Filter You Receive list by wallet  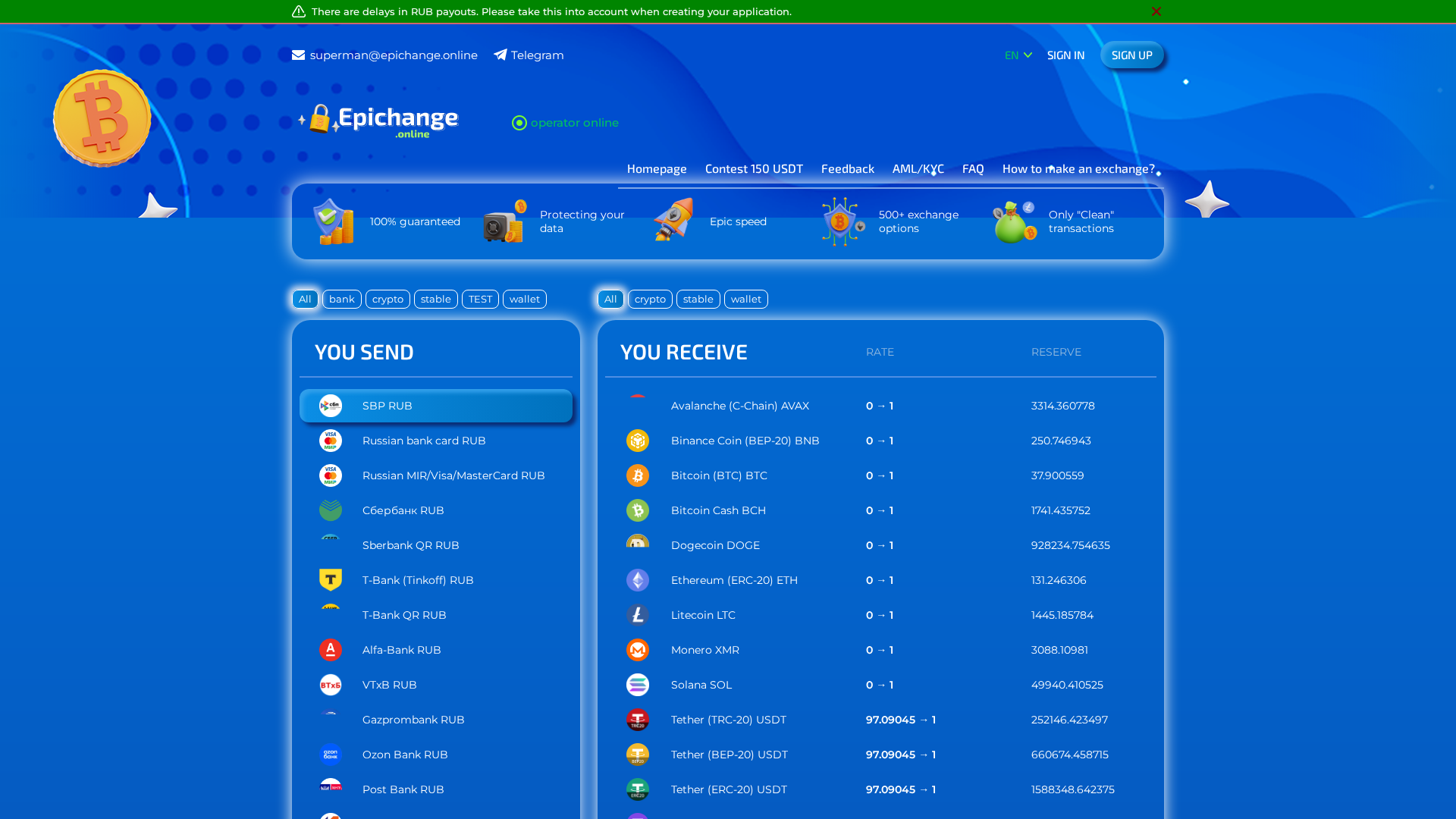tap(746, 299)
